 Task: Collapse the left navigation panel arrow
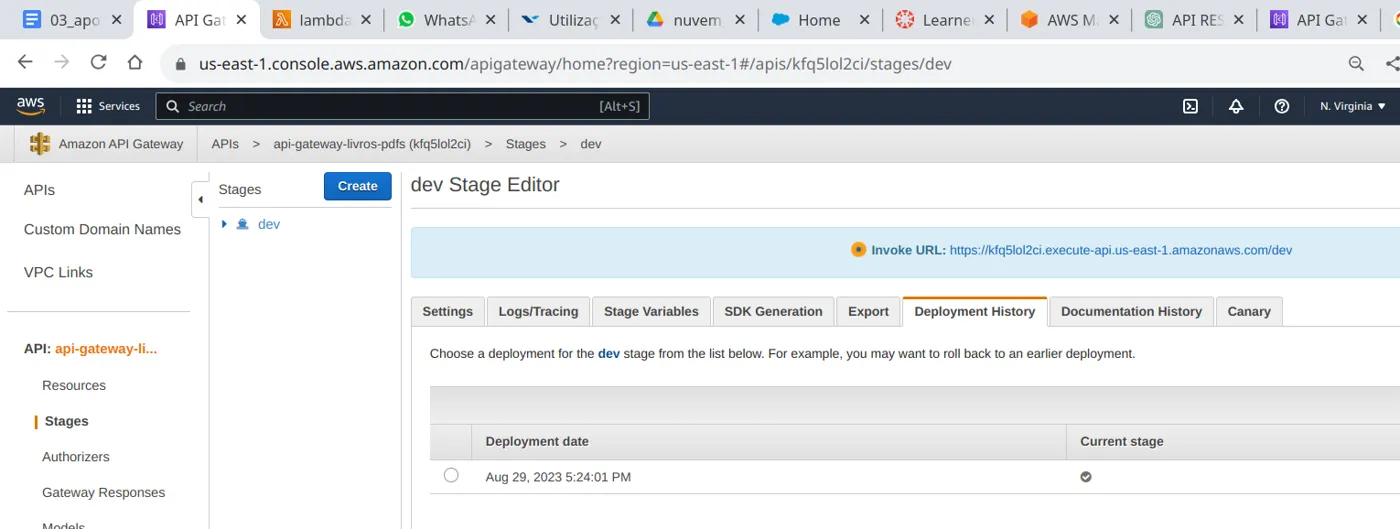[200, 199]
